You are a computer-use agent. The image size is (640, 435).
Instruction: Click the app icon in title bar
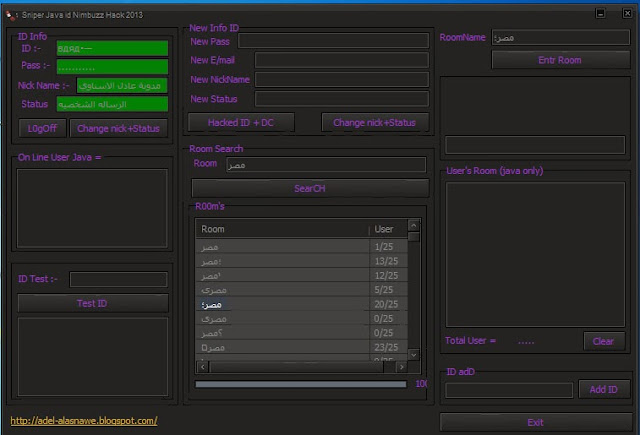11,16
